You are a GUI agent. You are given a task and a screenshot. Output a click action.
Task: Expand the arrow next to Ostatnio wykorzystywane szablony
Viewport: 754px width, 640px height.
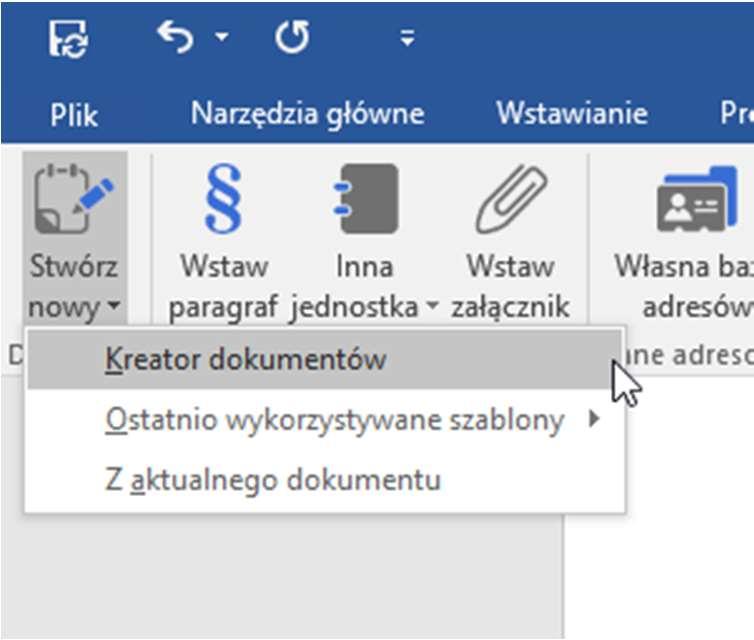click(594, 419)
